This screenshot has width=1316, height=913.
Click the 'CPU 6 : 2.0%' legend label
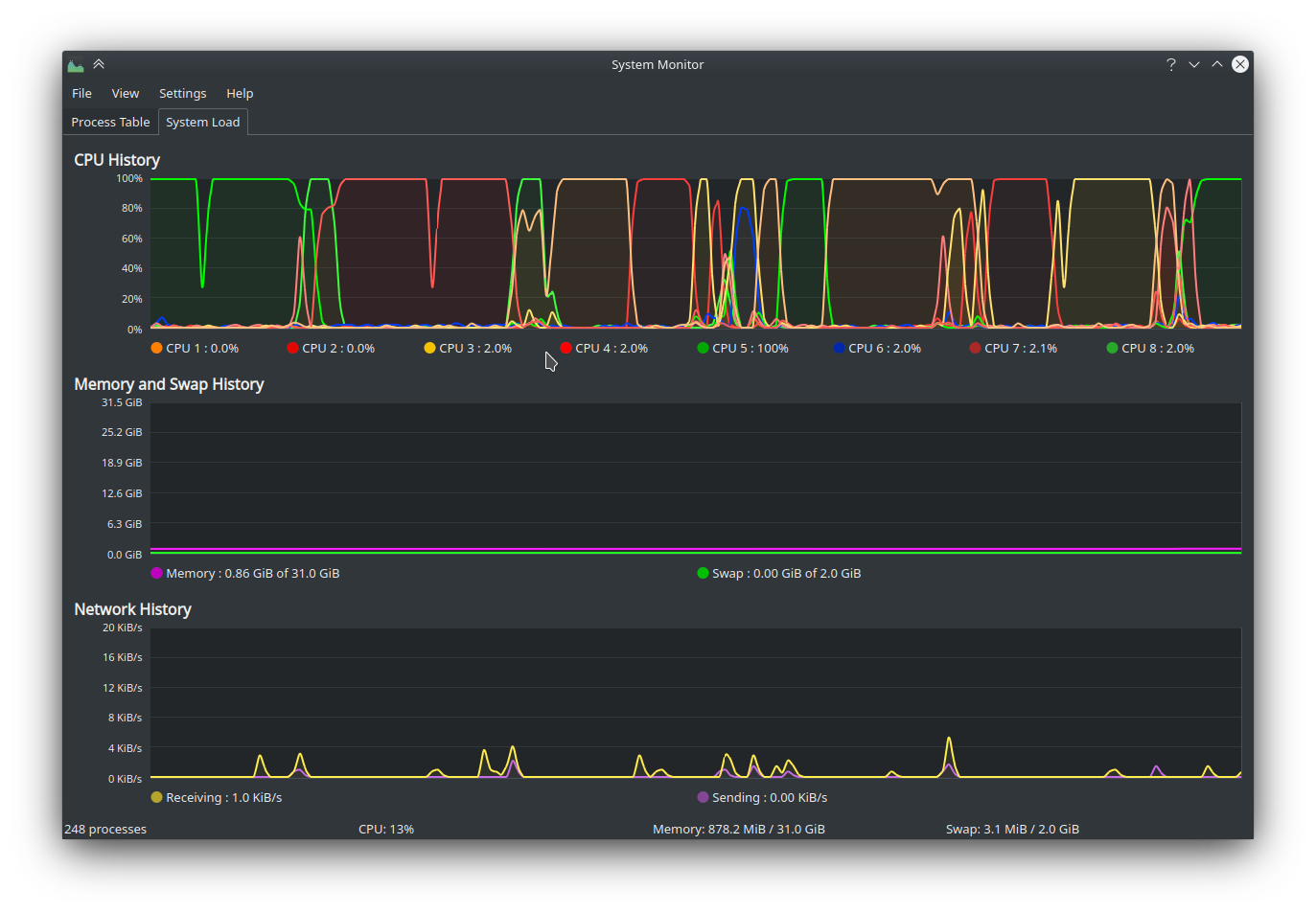(x=885, y=348)
